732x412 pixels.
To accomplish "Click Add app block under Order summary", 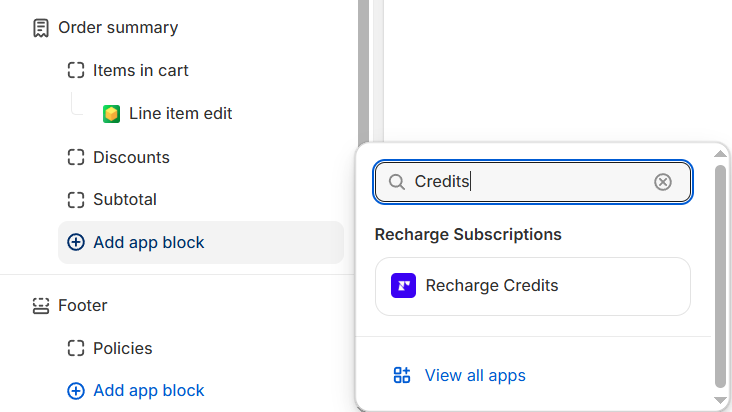I will tap(201, 243).
